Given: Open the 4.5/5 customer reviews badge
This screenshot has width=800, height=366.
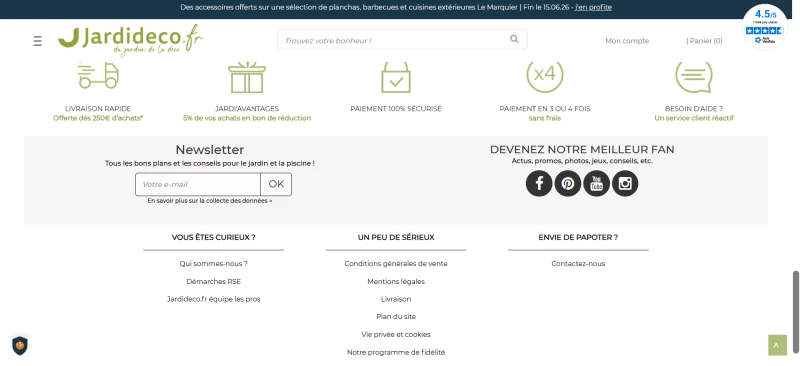Looking at the screenshot, I should click(x=764, y=28).
